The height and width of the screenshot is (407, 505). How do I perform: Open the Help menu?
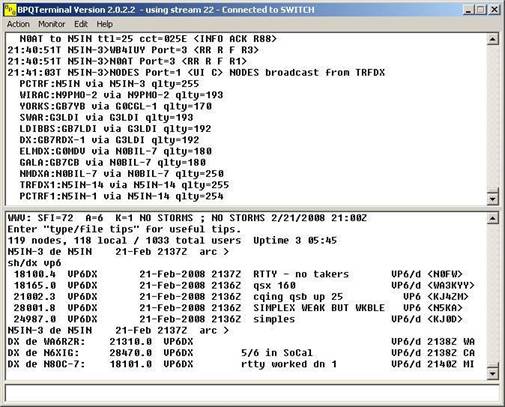click(x=104, y=24)
